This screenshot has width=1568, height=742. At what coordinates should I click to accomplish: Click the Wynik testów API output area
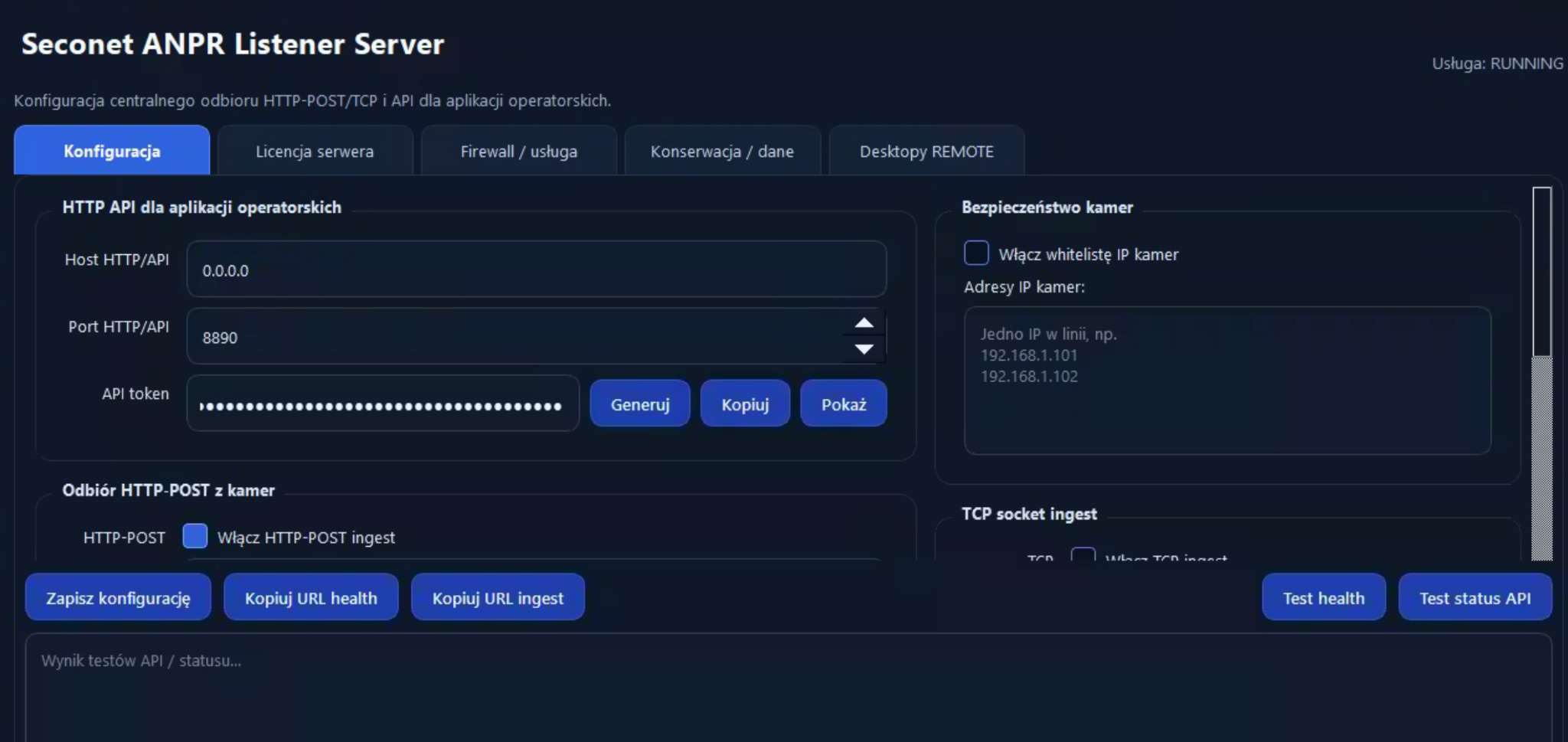789,688
